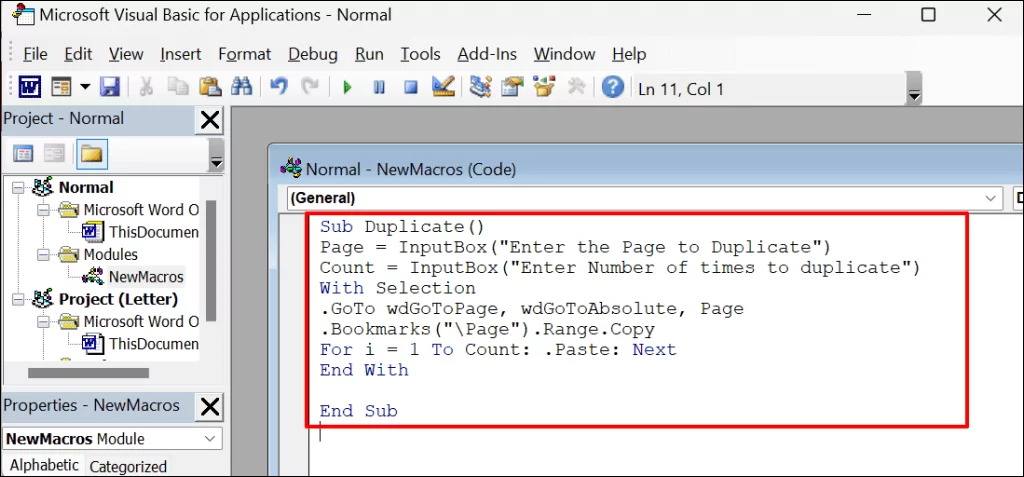Save Normal with the floppy disk icon
Viewport: 1024px width, 477px height.
click(x=109, y=87)
